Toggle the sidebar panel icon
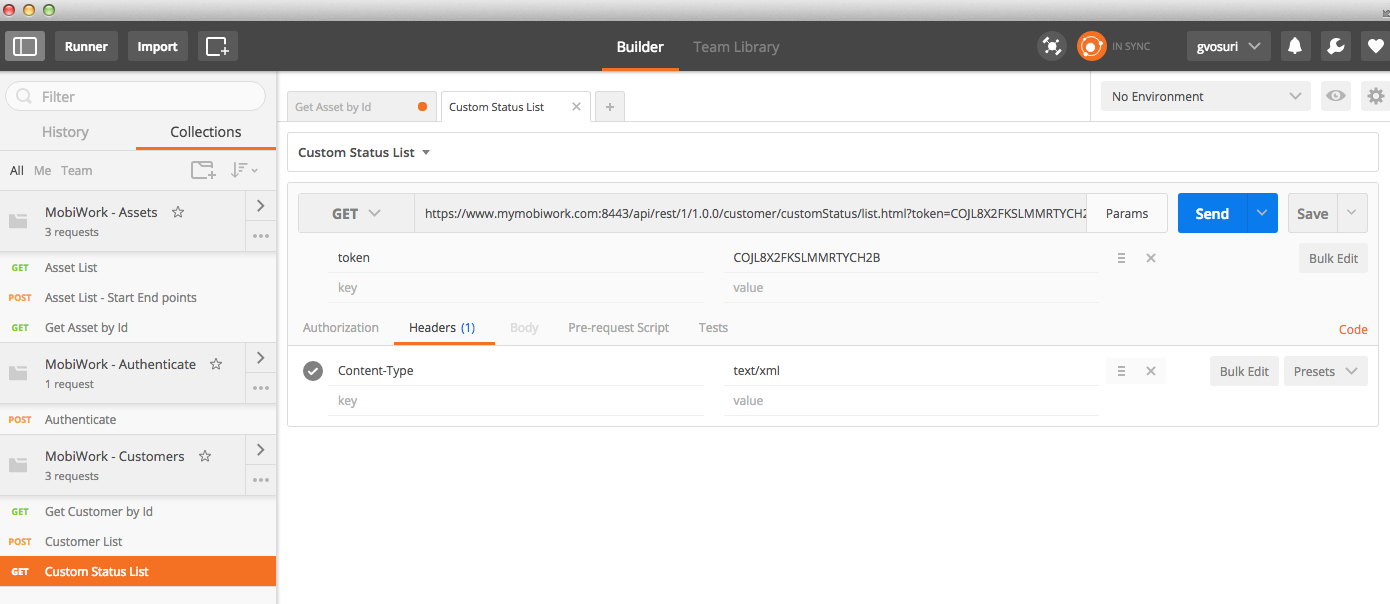Screen dimensions: 1390x604 pyautogui.click(x=25, y=46)
